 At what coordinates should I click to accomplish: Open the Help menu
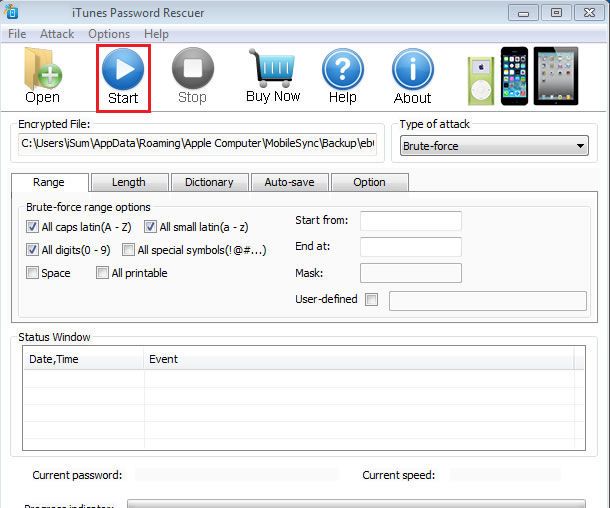[x=156, y=34]
